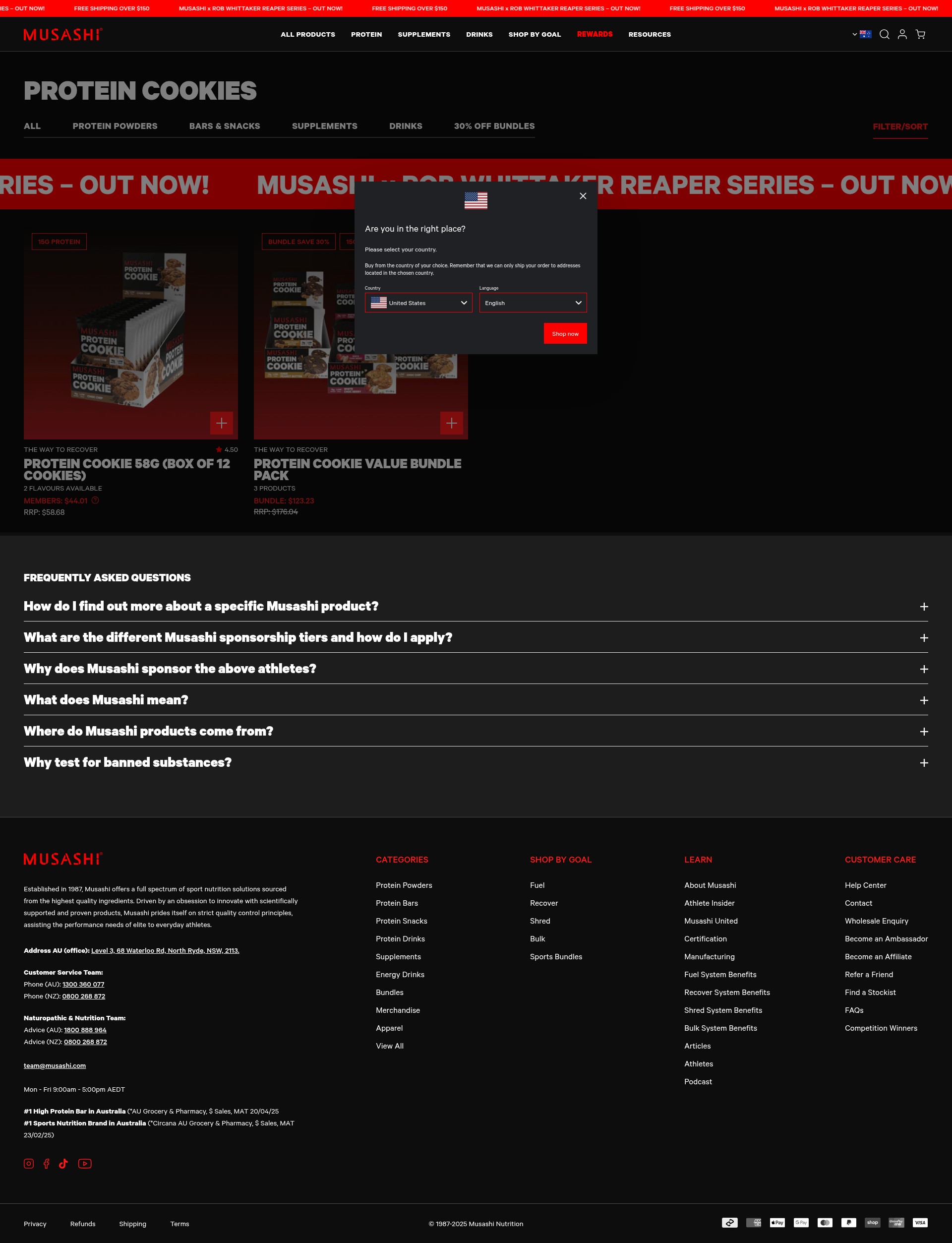The image size is (952, 1243).
Task: Add Protein Cookie 58G box to cart
Action: coord(222,423)
